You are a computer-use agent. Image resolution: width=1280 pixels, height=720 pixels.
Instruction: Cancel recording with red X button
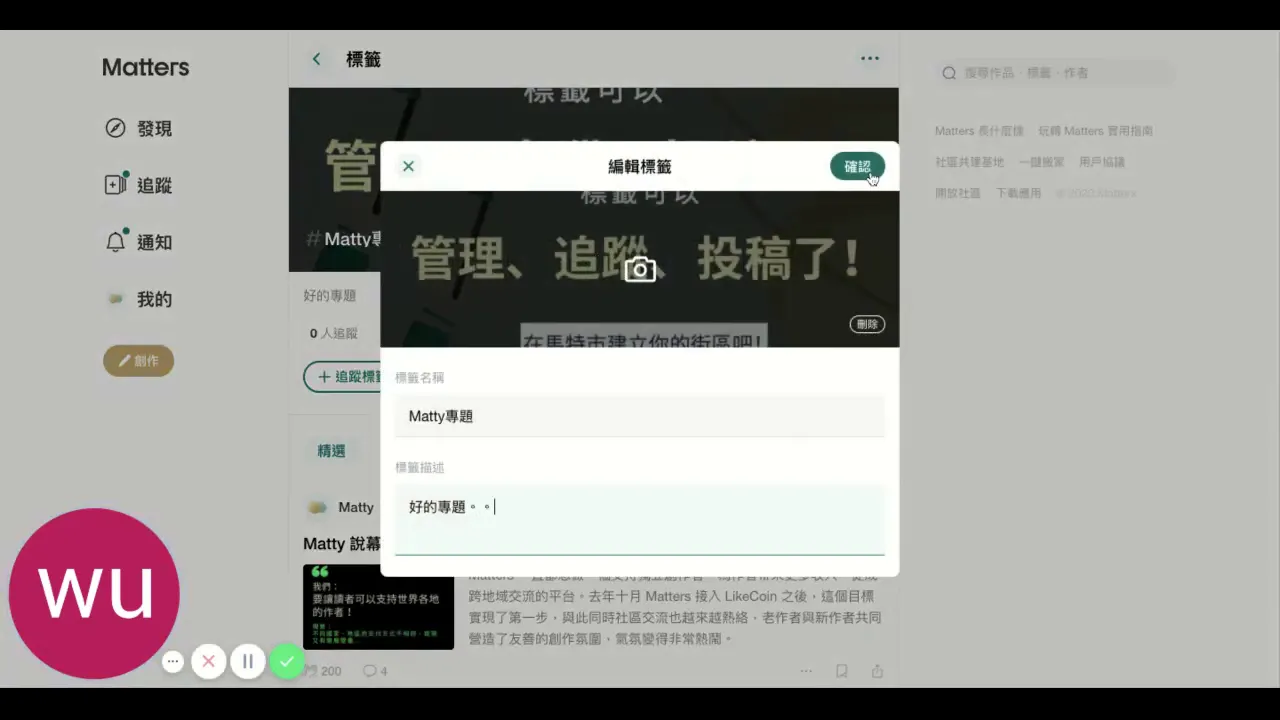(x=208, y=661)
